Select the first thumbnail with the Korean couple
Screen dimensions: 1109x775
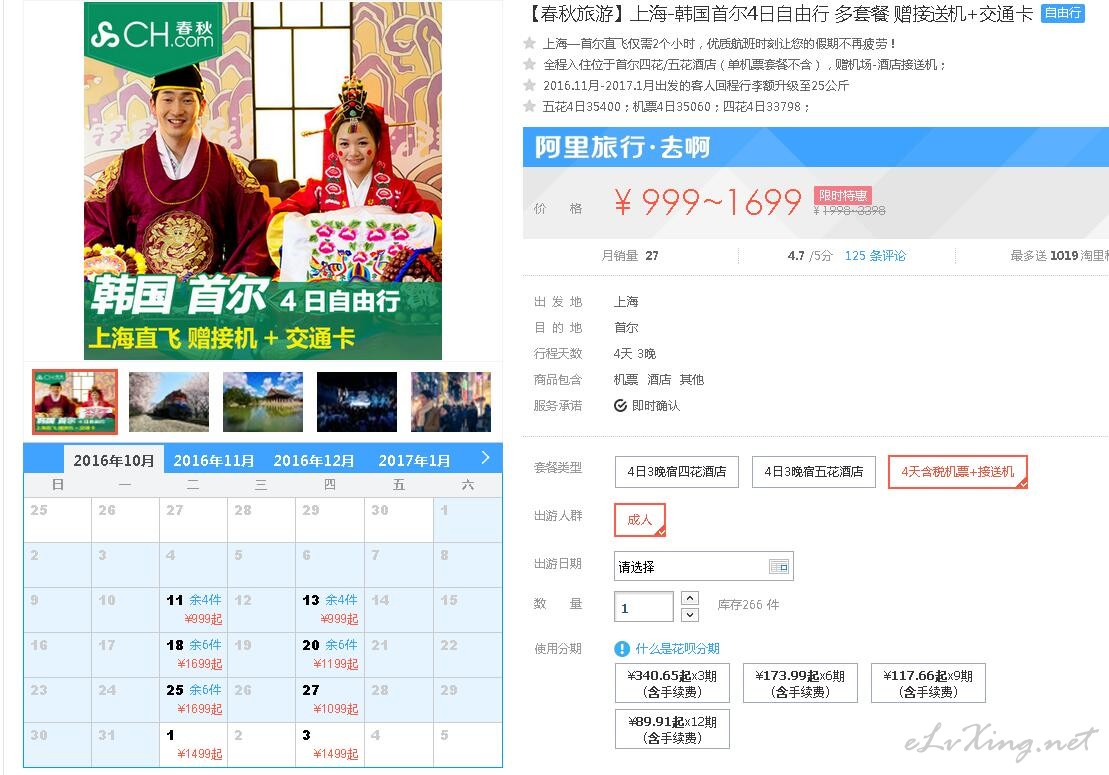75,402
